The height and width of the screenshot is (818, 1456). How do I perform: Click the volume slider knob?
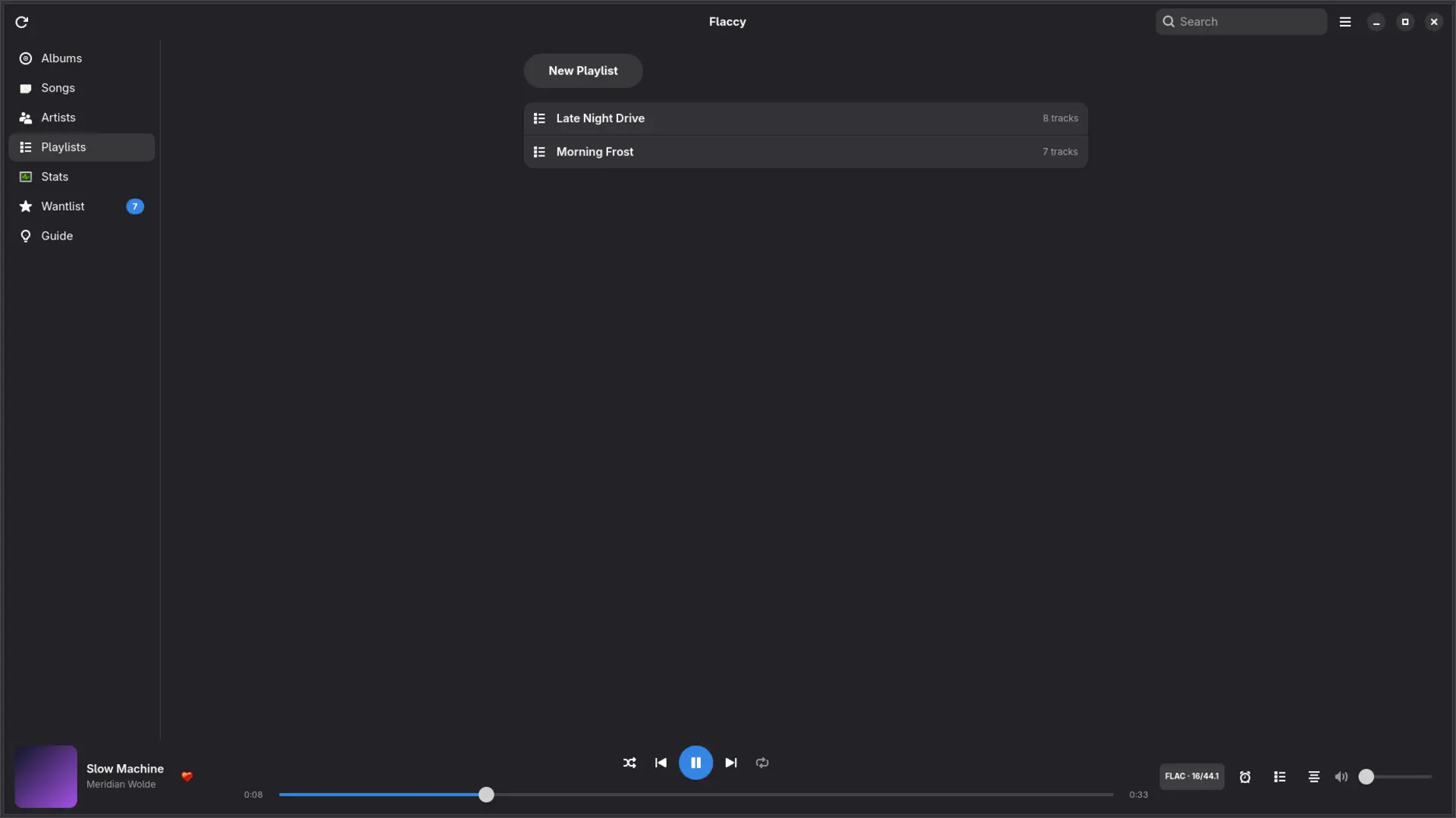(x=1366, y=777)
